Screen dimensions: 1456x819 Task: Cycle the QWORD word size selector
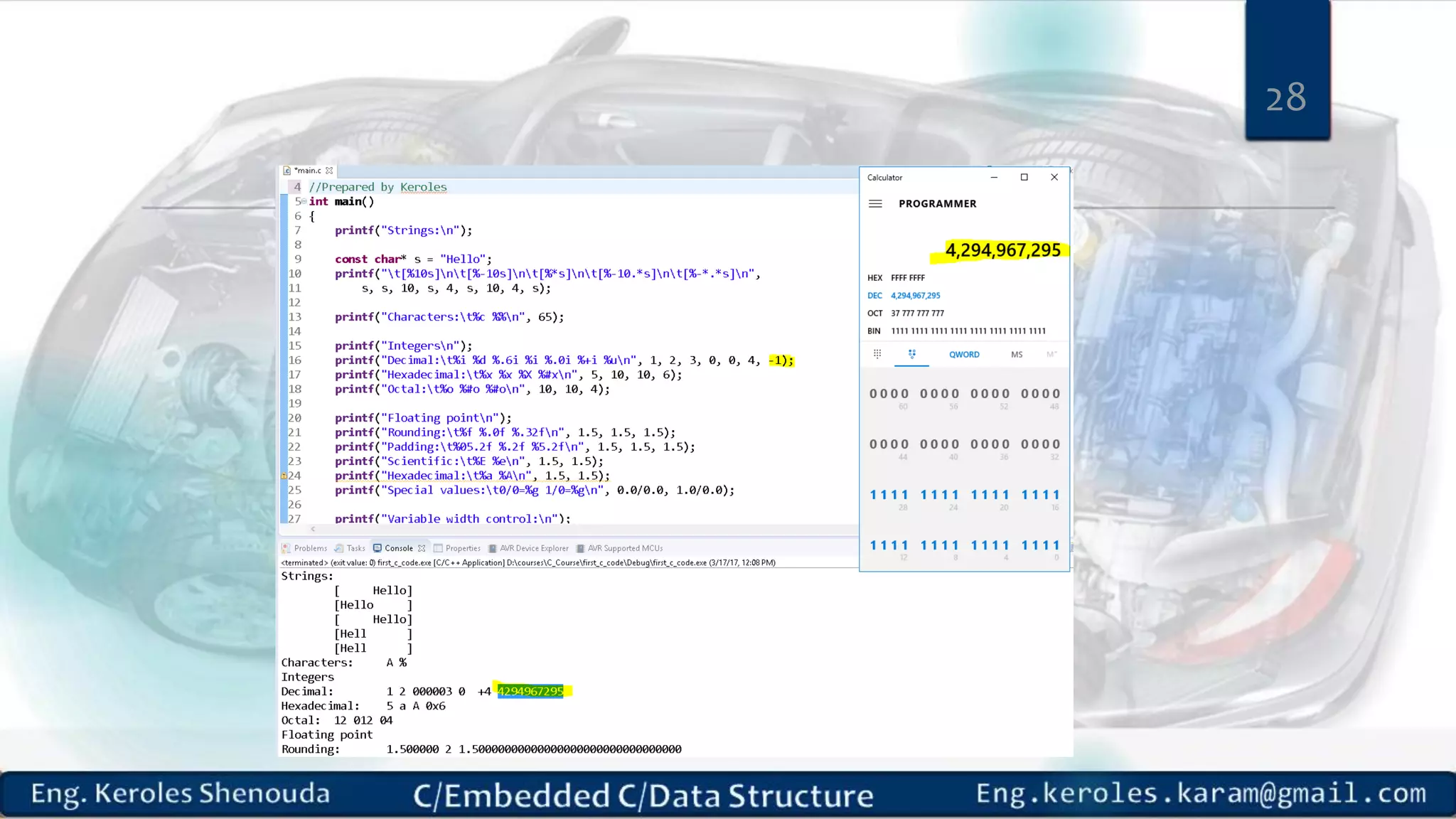pyautogui.click(x=964, y=355)
